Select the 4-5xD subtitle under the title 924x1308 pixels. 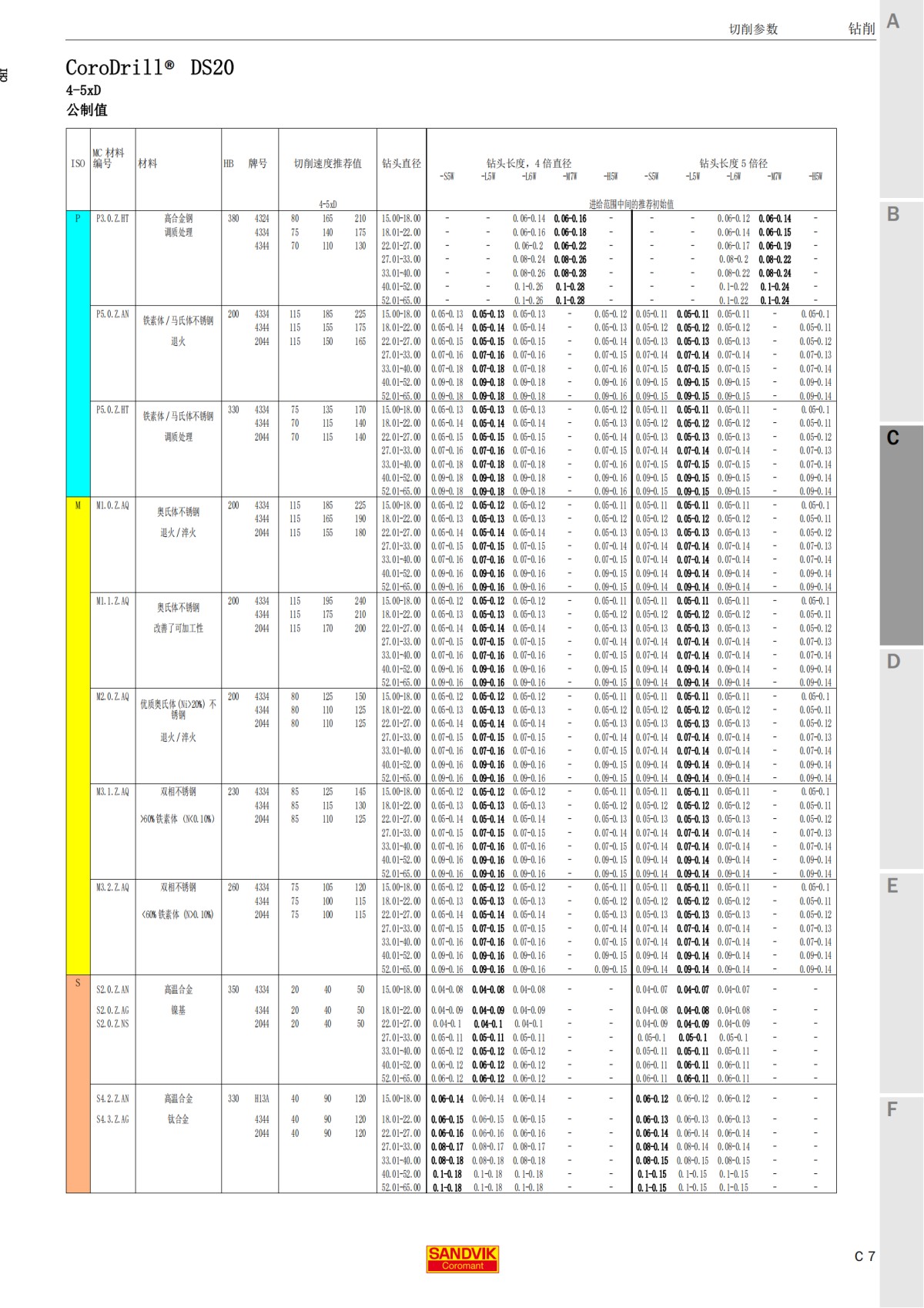83,90
